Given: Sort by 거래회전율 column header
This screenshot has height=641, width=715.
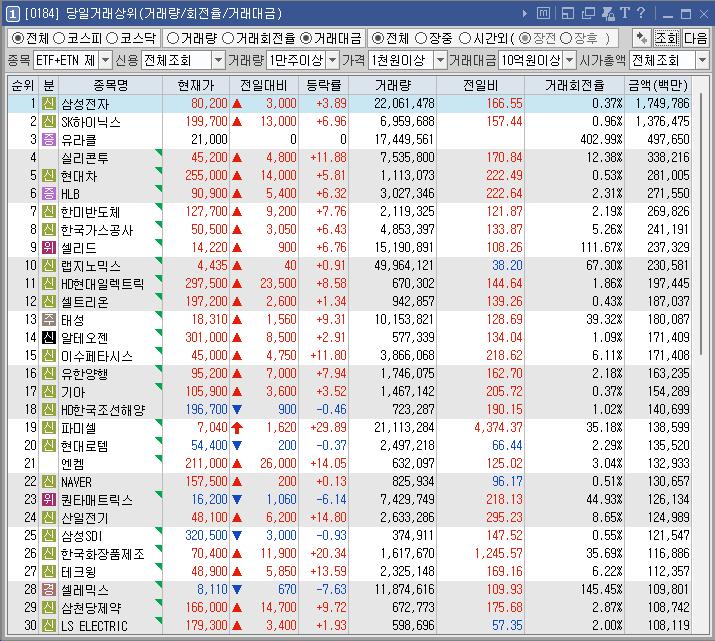Looking at the screenshot, I should coord(575,85).
